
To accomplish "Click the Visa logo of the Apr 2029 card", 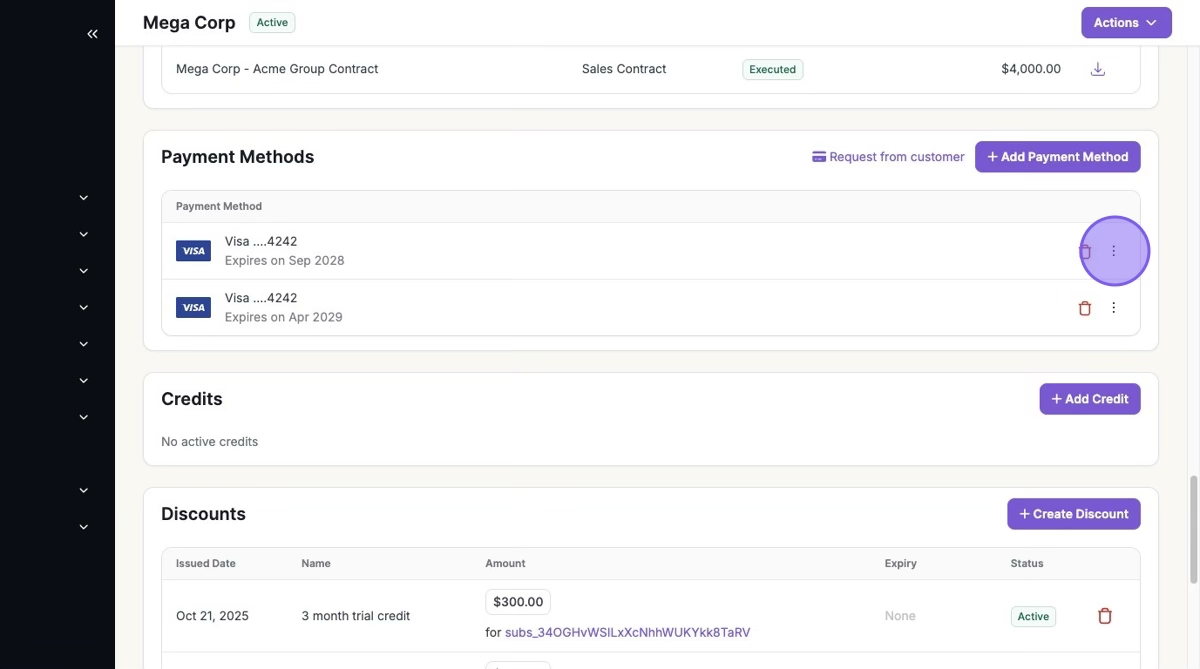I will click(x=193, y=308).
